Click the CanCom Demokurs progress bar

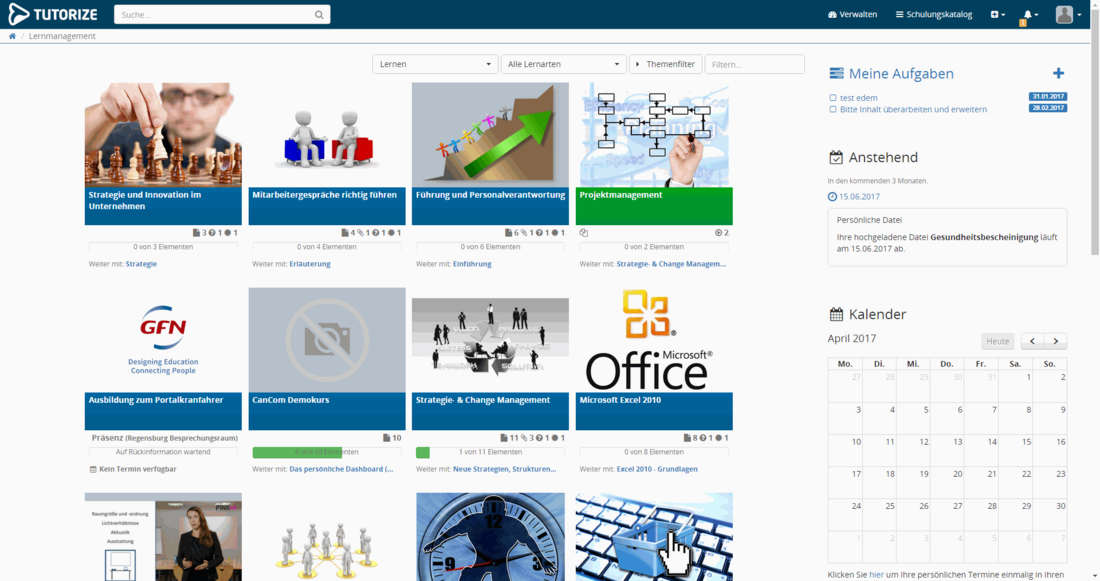(327, 453)
